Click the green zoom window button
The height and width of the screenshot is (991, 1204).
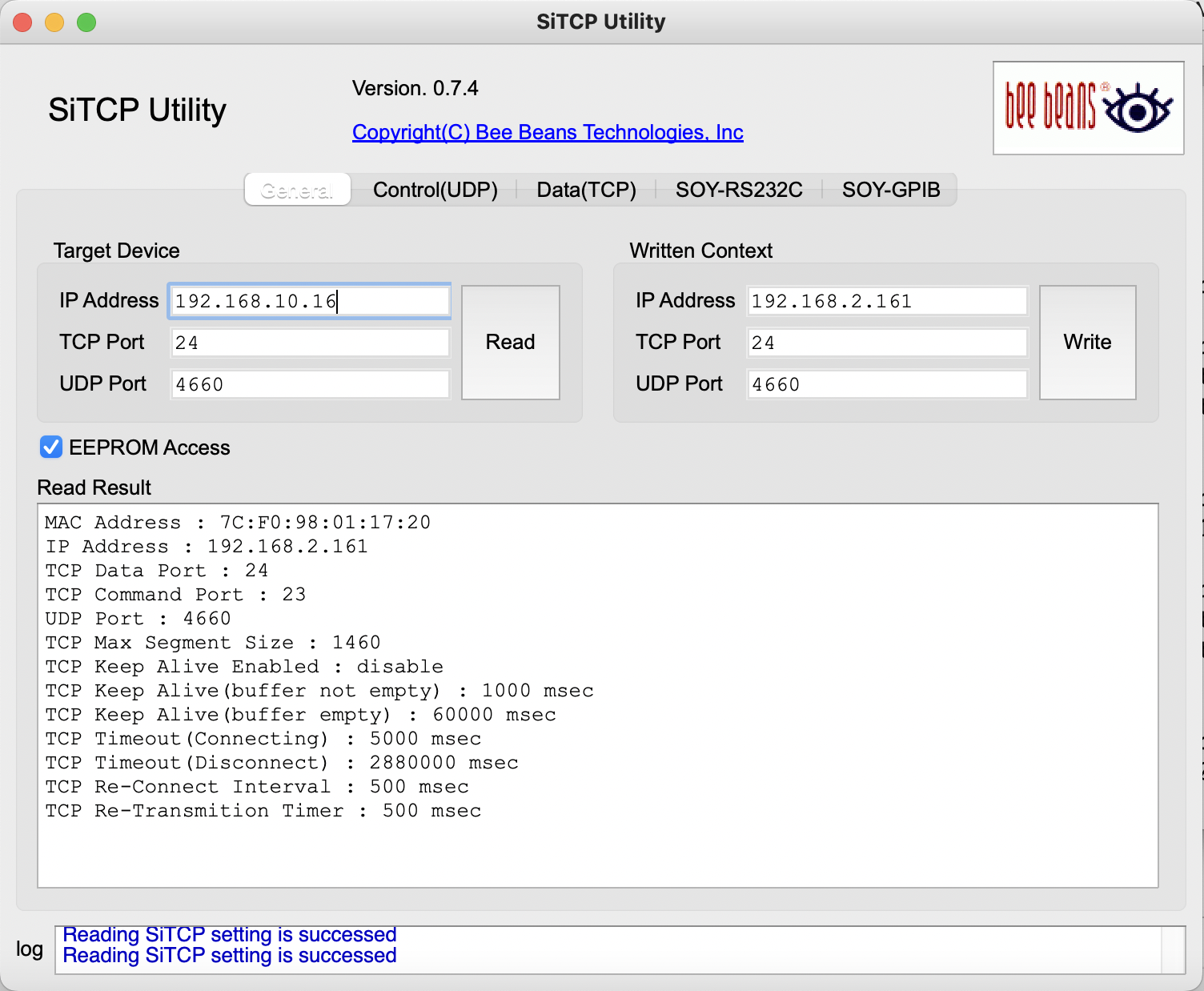click(x=86, y=22)
